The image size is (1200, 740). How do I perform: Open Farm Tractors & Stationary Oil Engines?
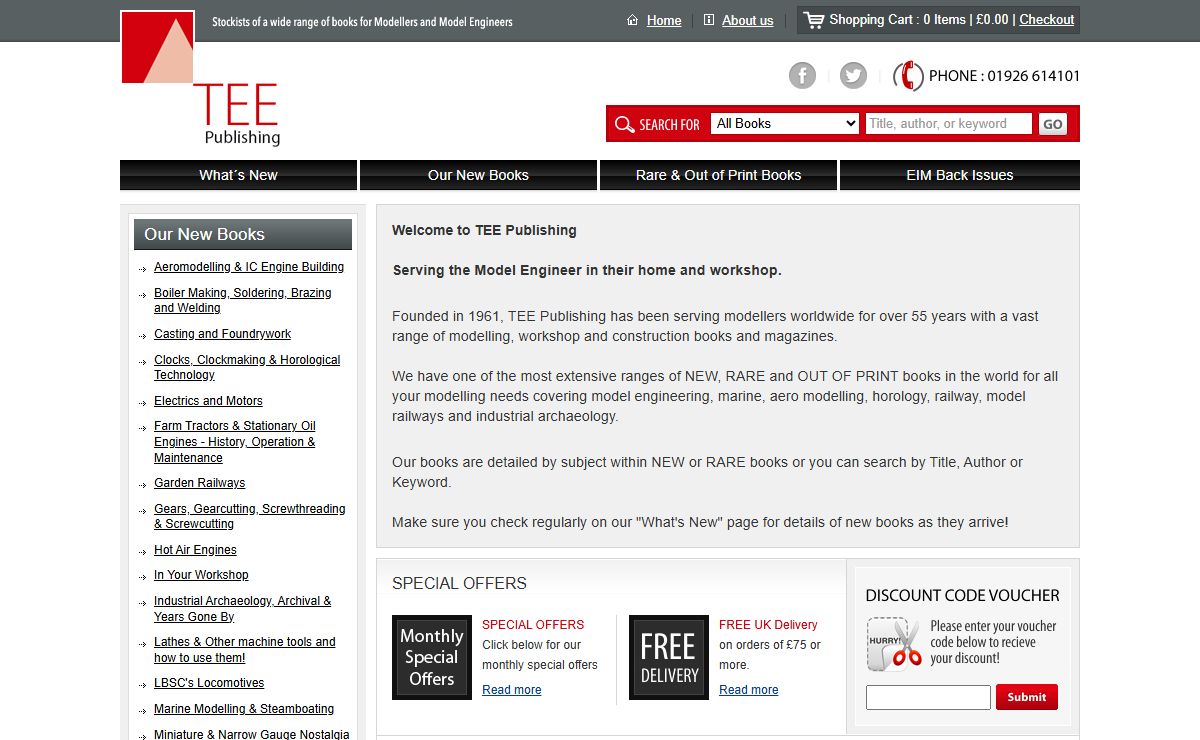pos(235,442)
